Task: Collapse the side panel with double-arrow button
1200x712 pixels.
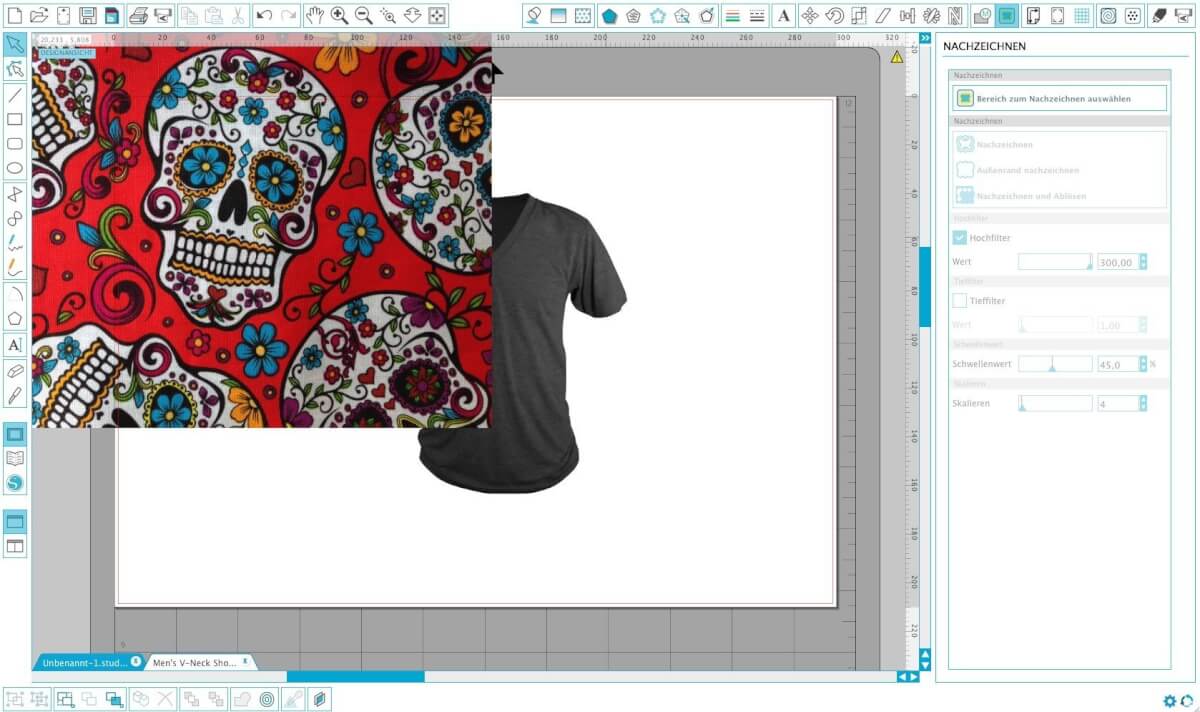Action: 925,38
